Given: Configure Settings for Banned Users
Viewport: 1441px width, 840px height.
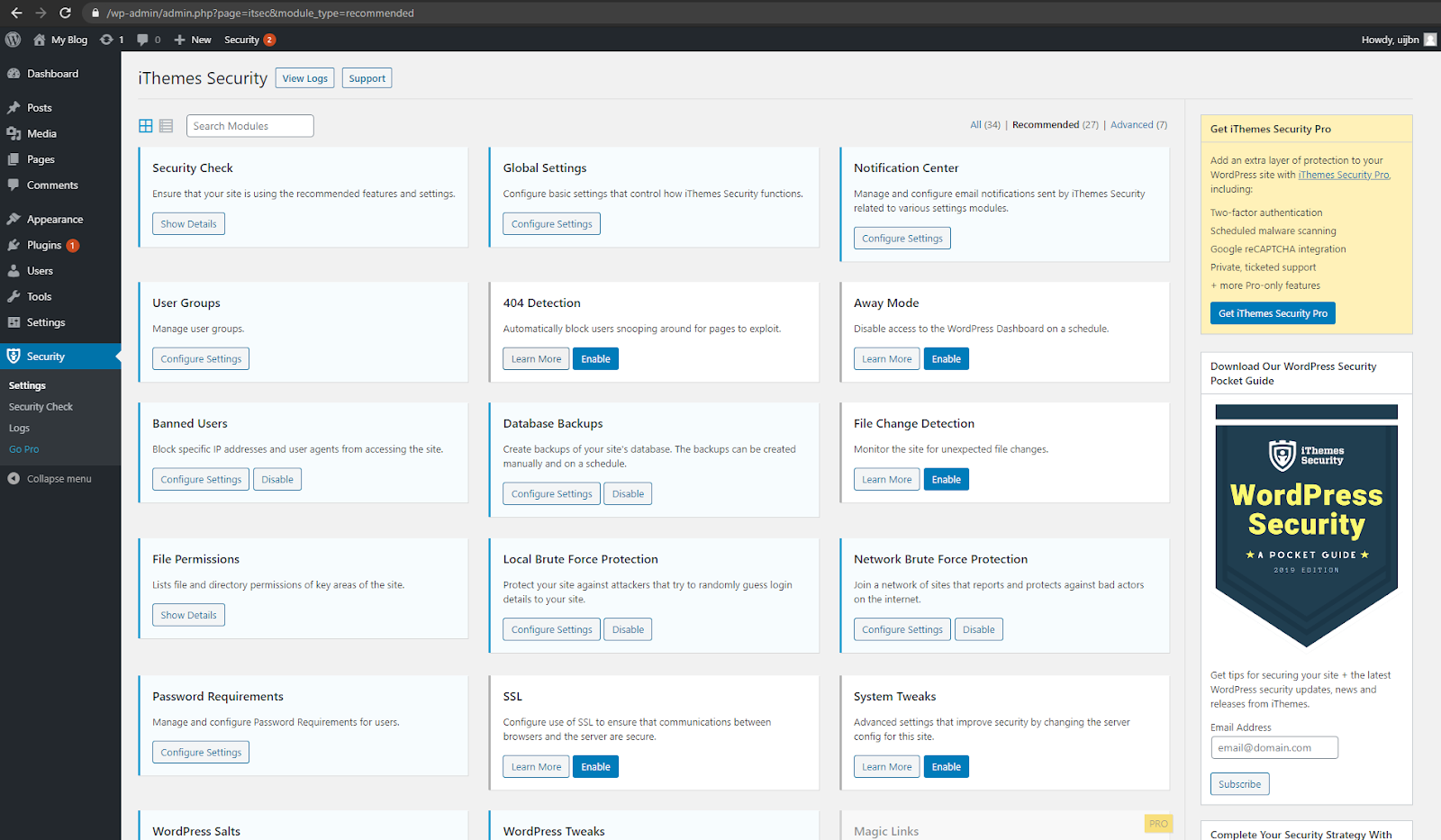Looking at the screenshot, I should click(x=201, y=480).
